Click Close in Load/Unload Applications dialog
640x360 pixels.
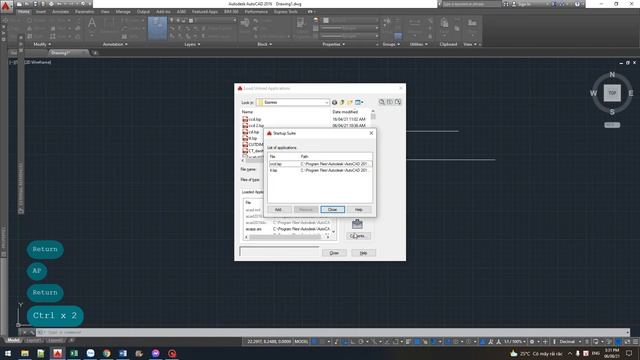click(334, 253)
